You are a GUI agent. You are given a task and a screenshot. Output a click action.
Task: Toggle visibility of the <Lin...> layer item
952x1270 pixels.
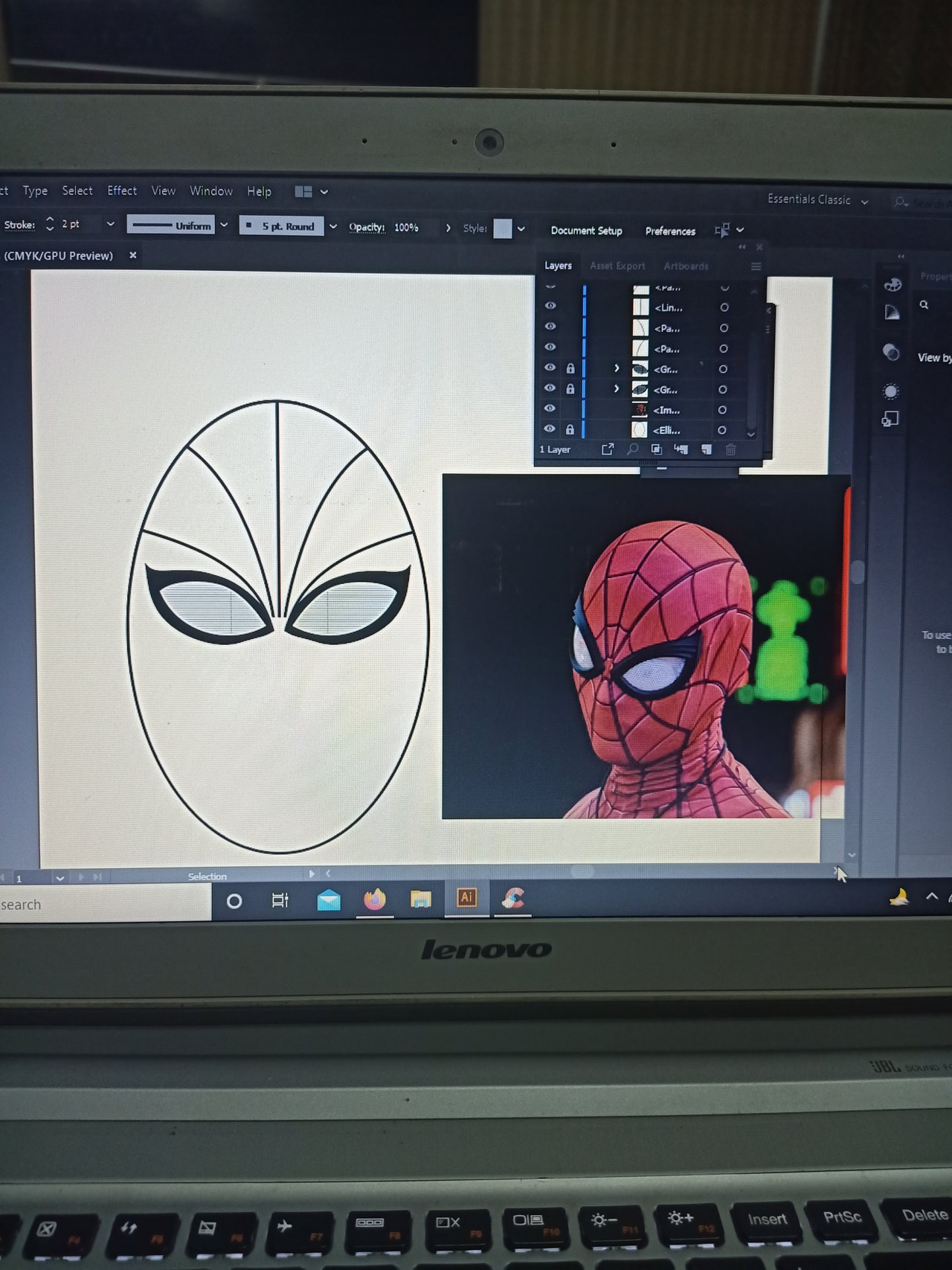[x=550, y=306]
